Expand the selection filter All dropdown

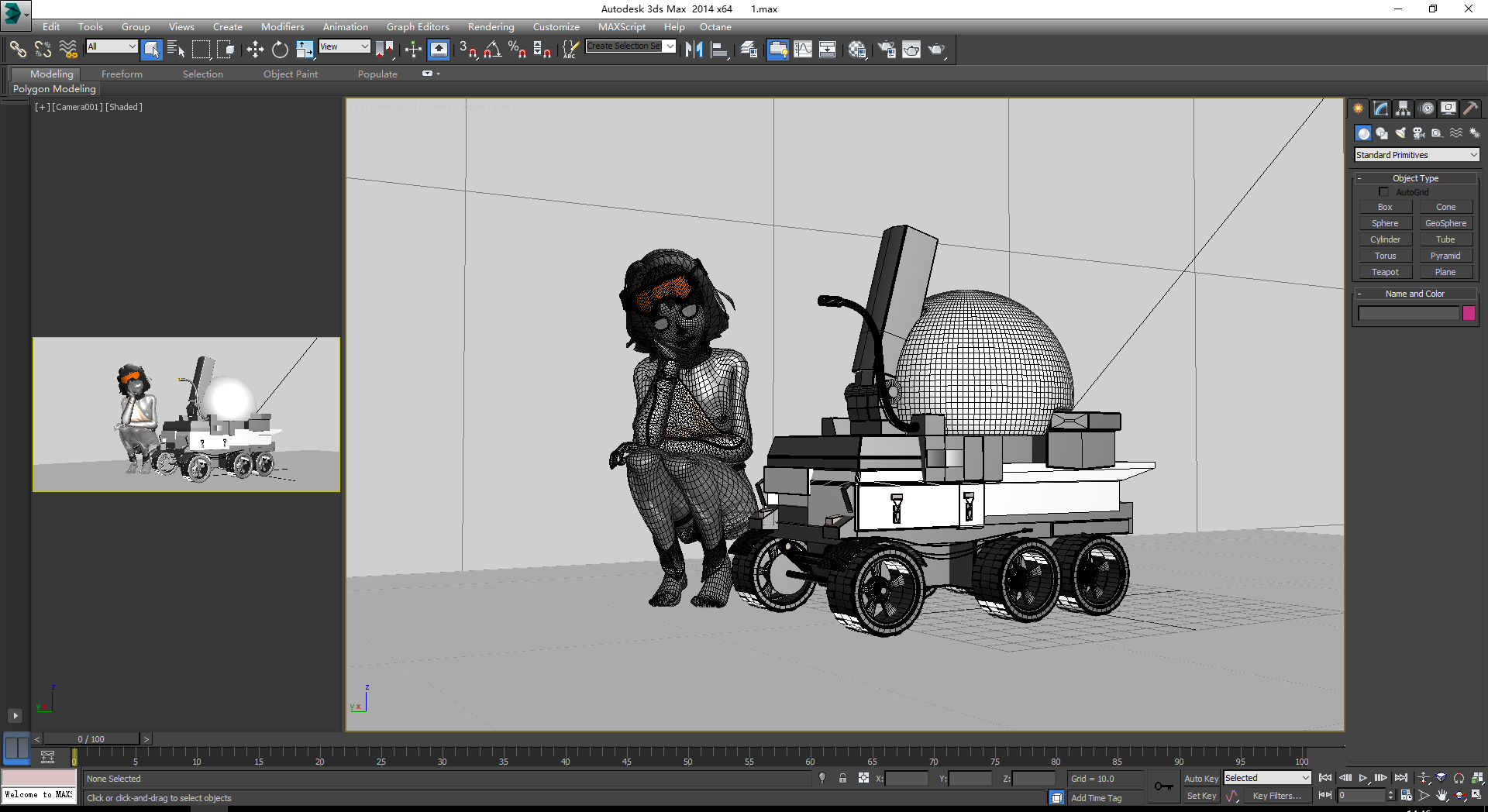tap(112, 46)
